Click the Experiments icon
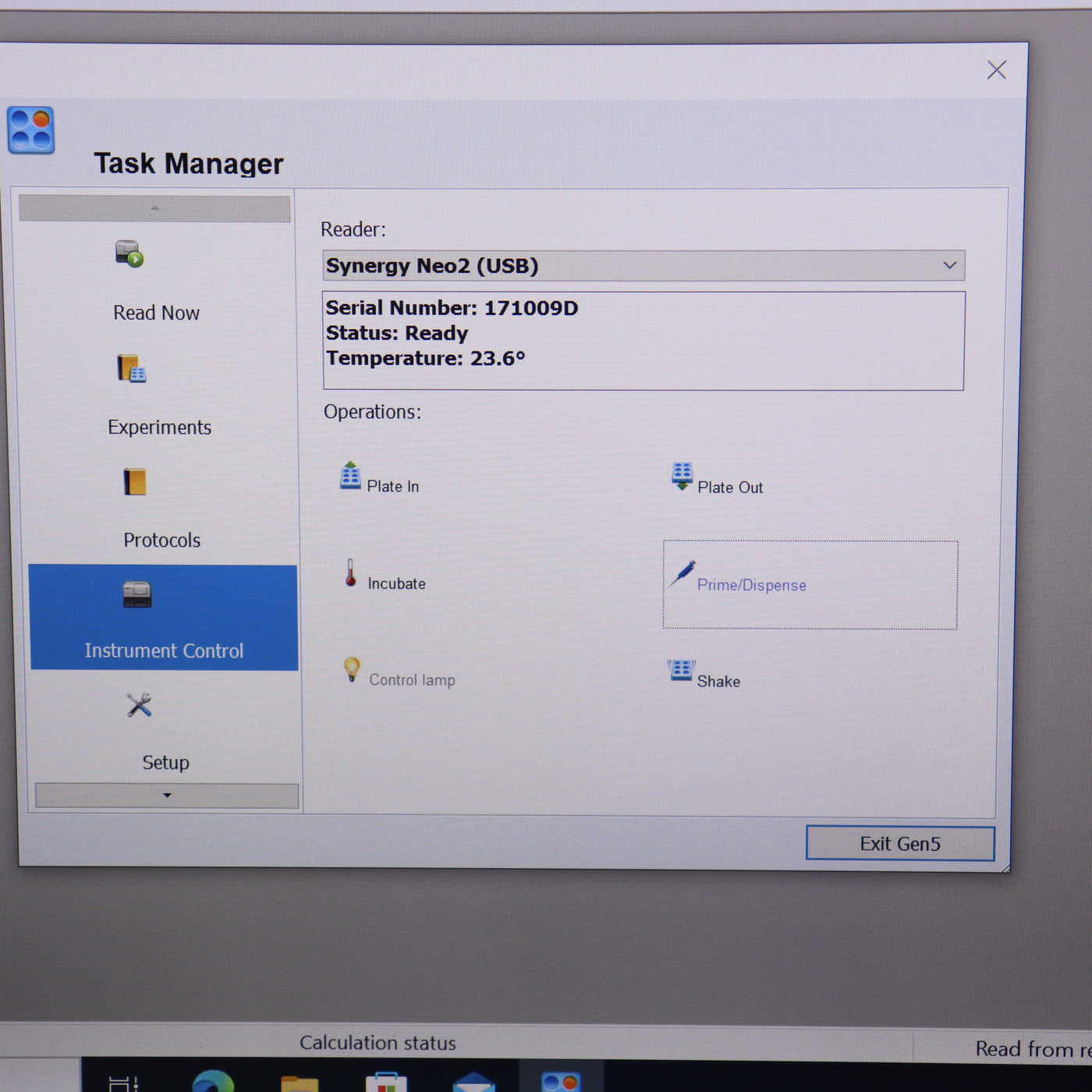 131,369
